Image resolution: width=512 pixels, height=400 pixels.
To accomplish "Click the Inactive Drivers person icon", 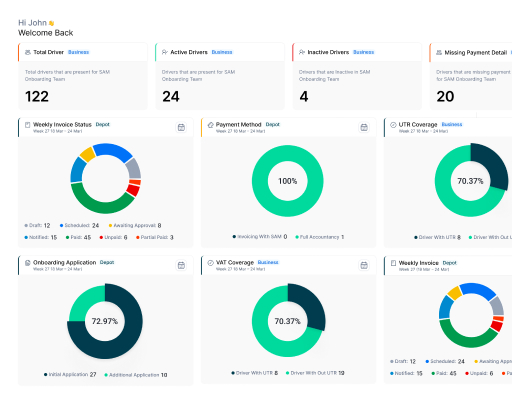I will tap(302, 52).
